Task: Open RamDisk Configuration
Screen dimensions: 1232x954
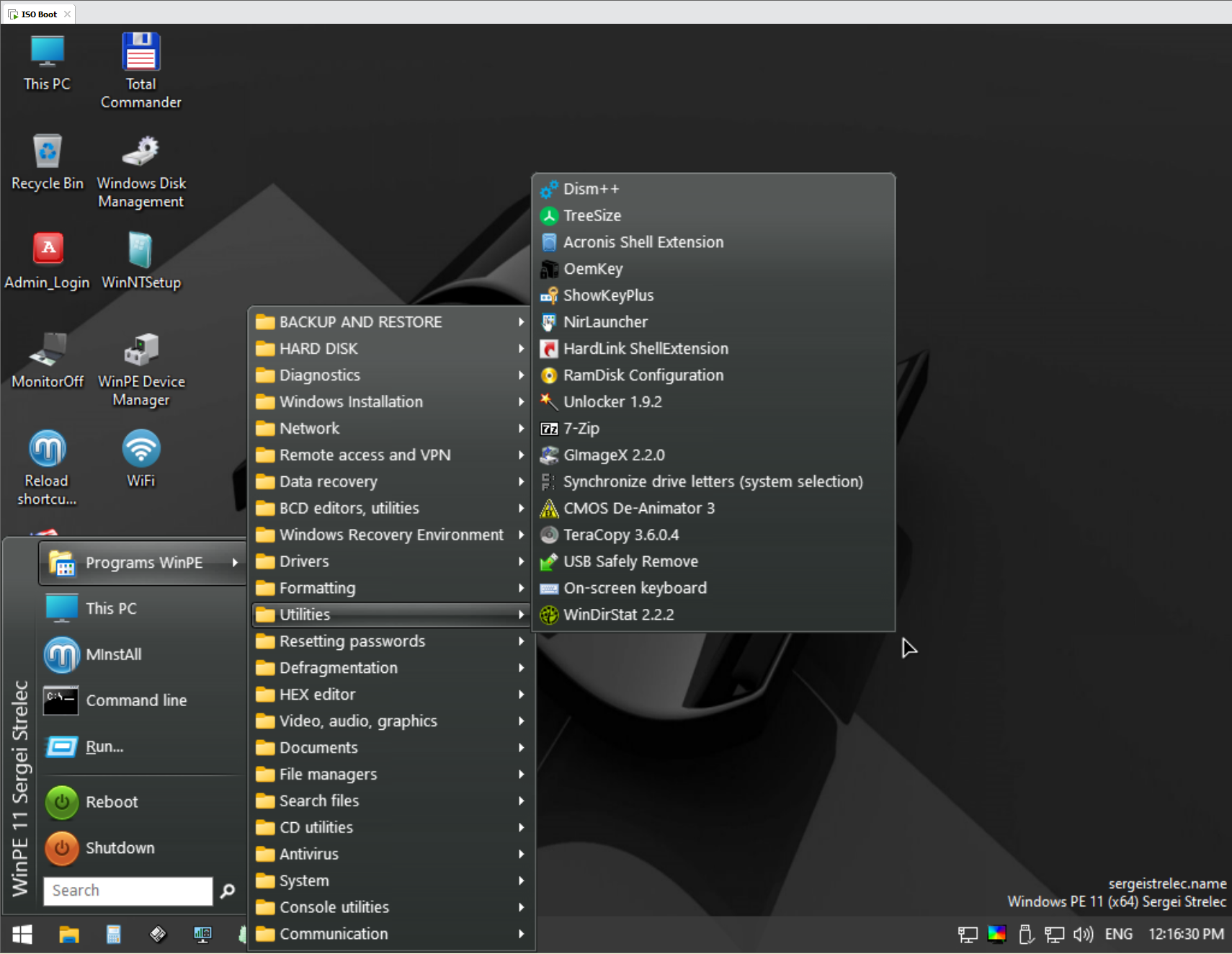Action: [713, 375]
